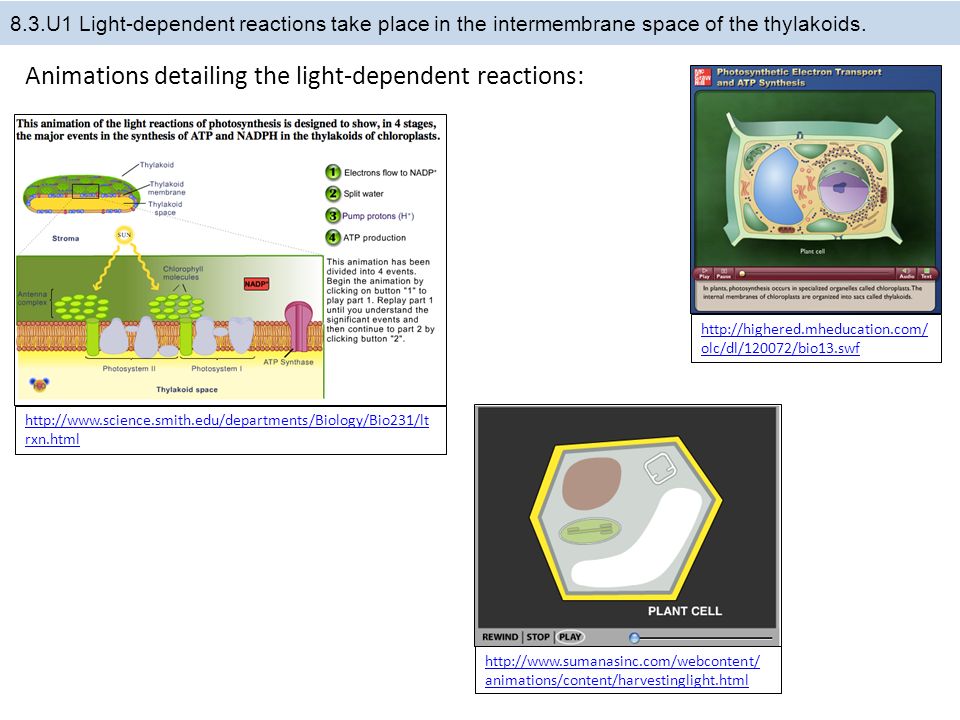The image size is (960, 720).
Task: Click the 'ATP production' label
Action: click(x=374, y=238)
